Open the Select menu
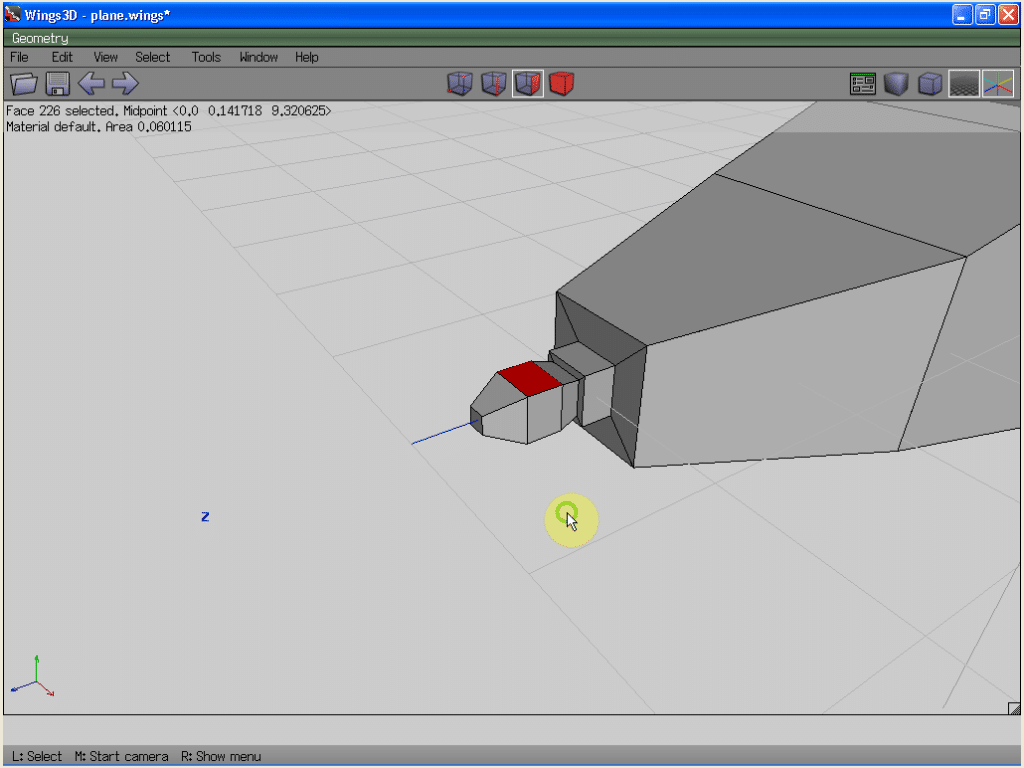 153,57
